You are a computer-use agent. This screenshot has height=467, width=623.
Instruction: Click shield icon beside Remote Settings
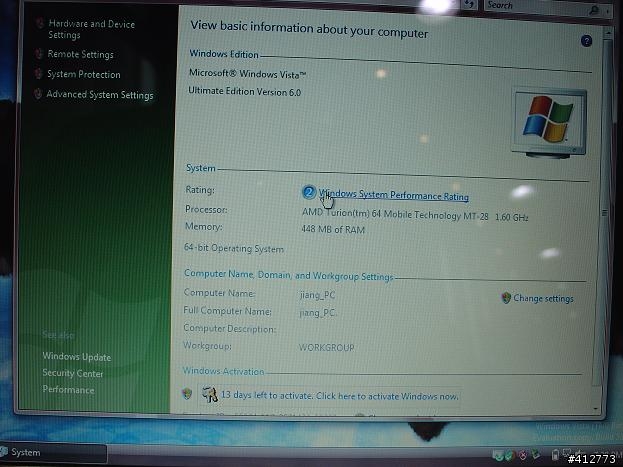[x=39, y=54]
